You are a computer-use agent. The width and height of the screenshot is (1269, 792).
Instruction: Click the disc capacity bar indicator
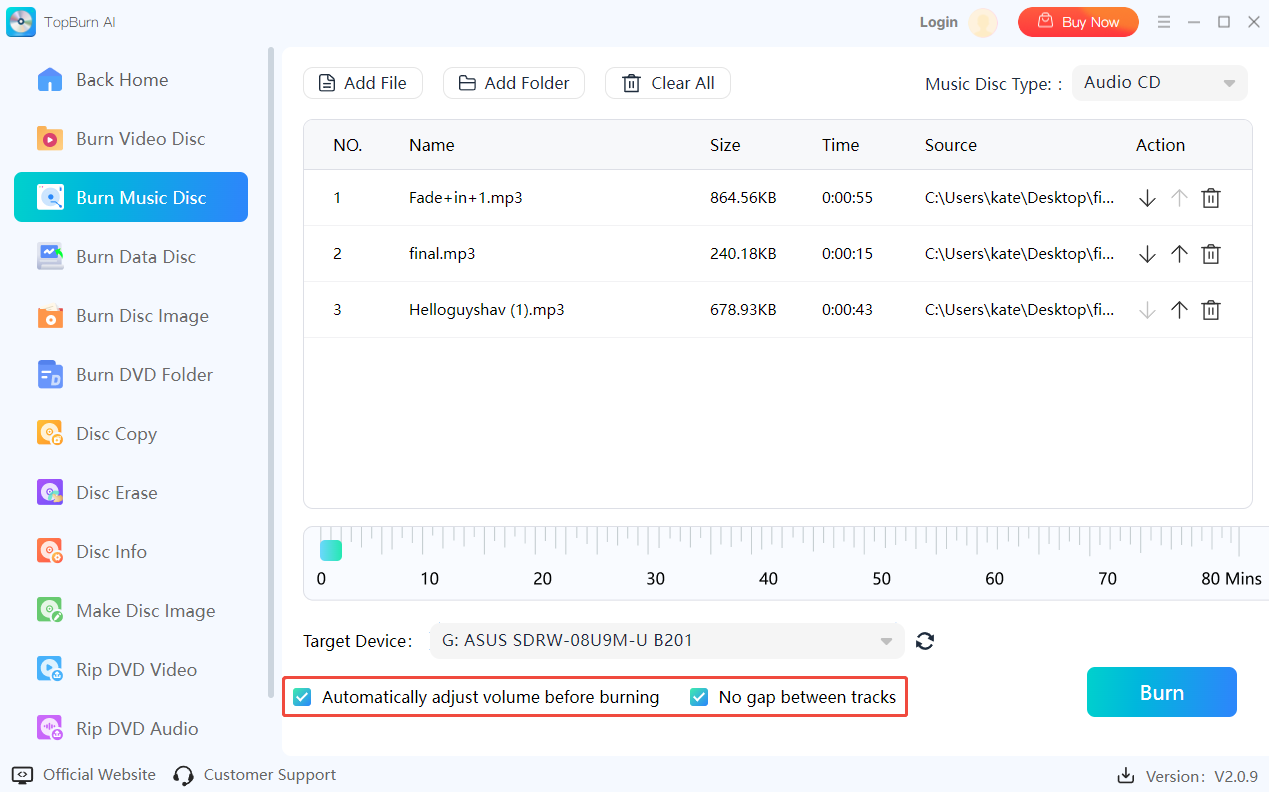point(330,551)
